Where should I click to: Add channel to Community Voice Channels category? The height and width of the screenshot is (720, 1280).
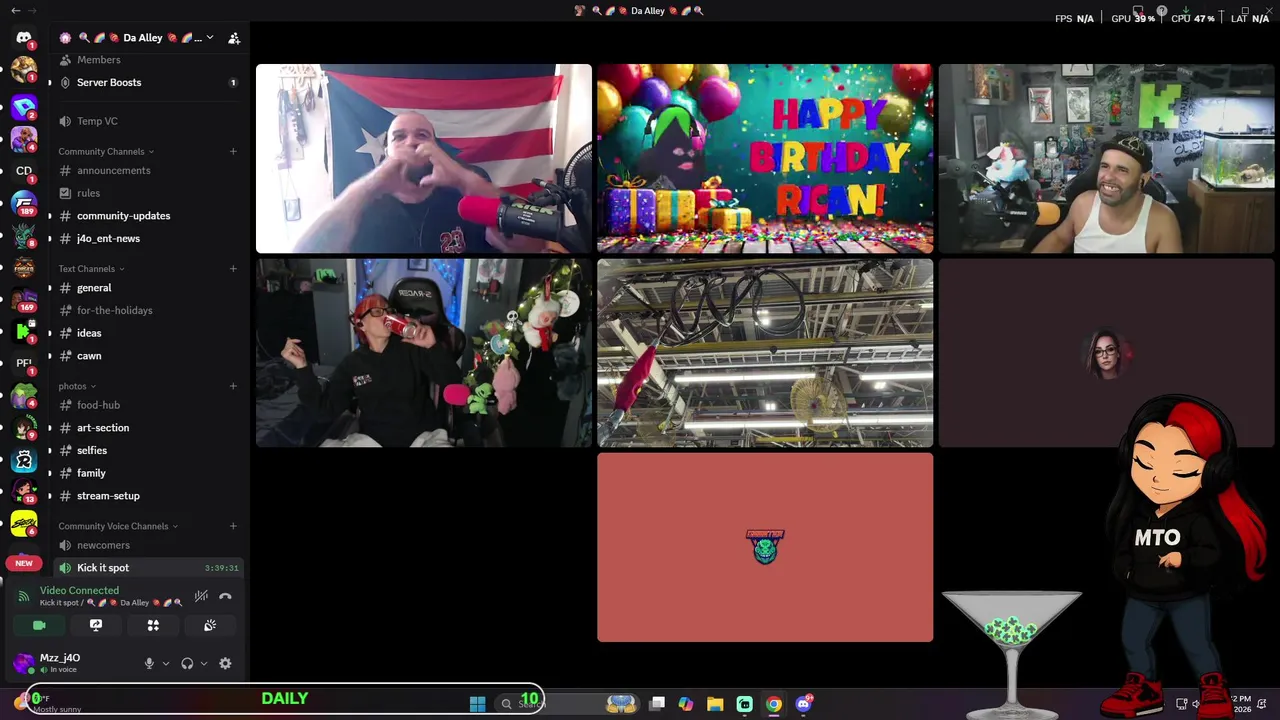pyautogui.click(x=233, y=526)
